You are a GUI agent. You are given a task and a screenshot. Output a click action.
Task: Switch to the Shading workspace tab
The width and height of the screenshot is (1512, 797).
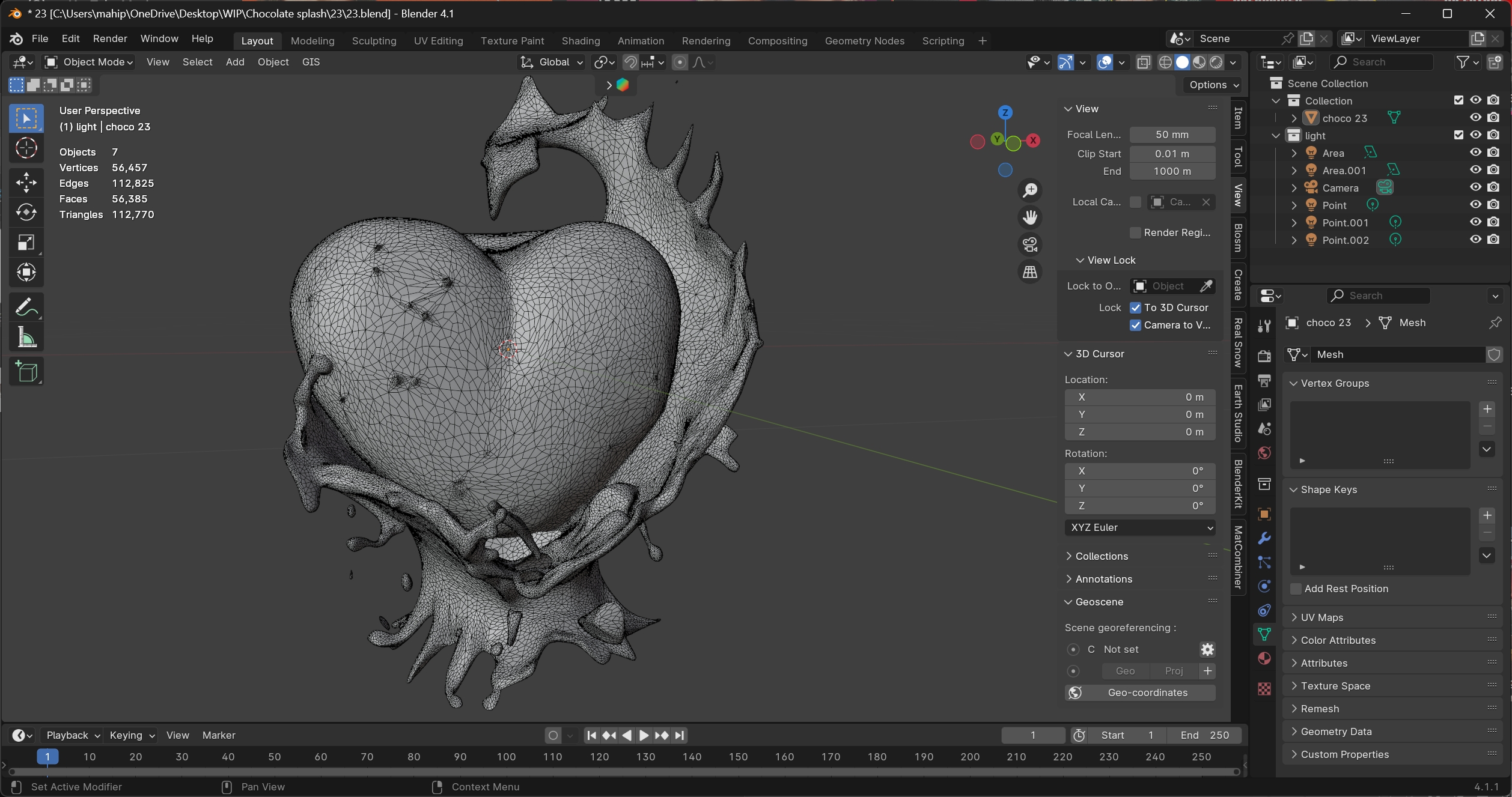[x=581, y=40]
